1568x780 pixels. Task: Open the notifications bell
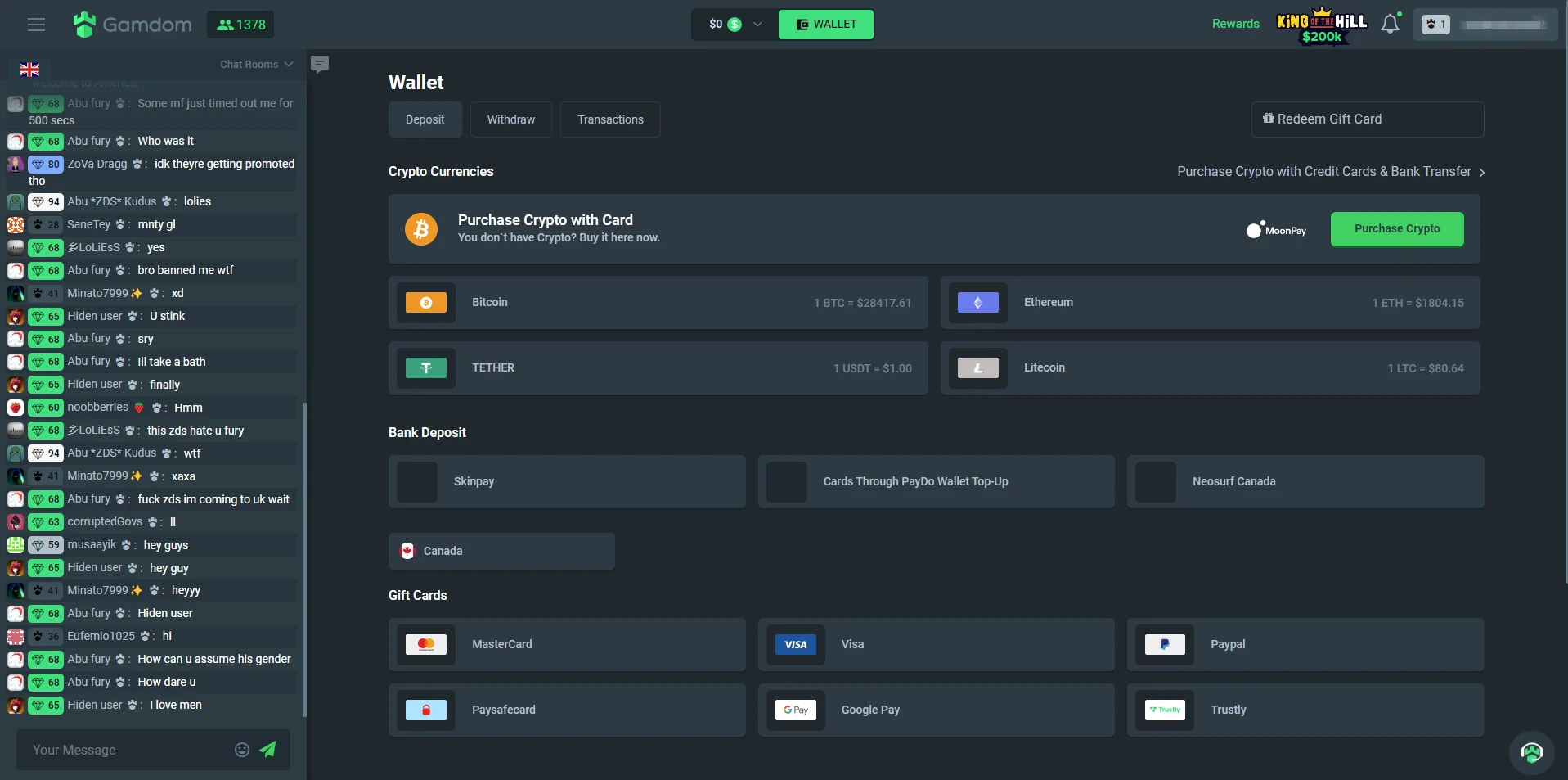[x=1391, y=24]
